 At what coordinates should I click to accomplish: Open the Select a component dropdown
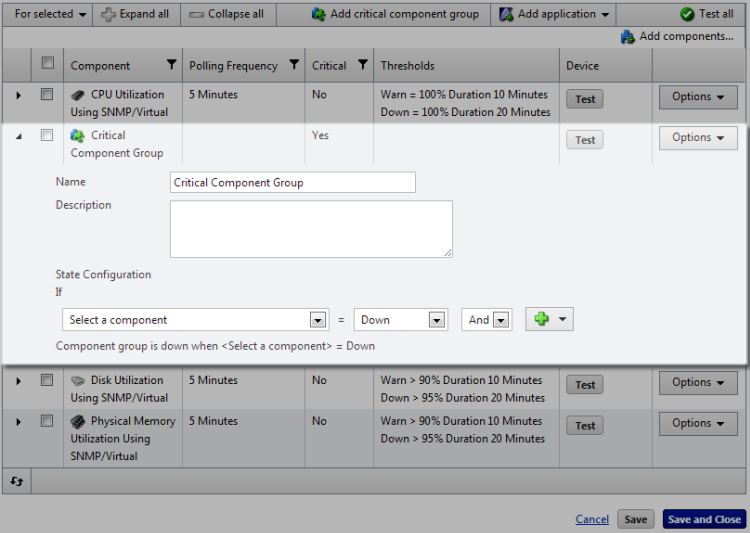[196, 320]
